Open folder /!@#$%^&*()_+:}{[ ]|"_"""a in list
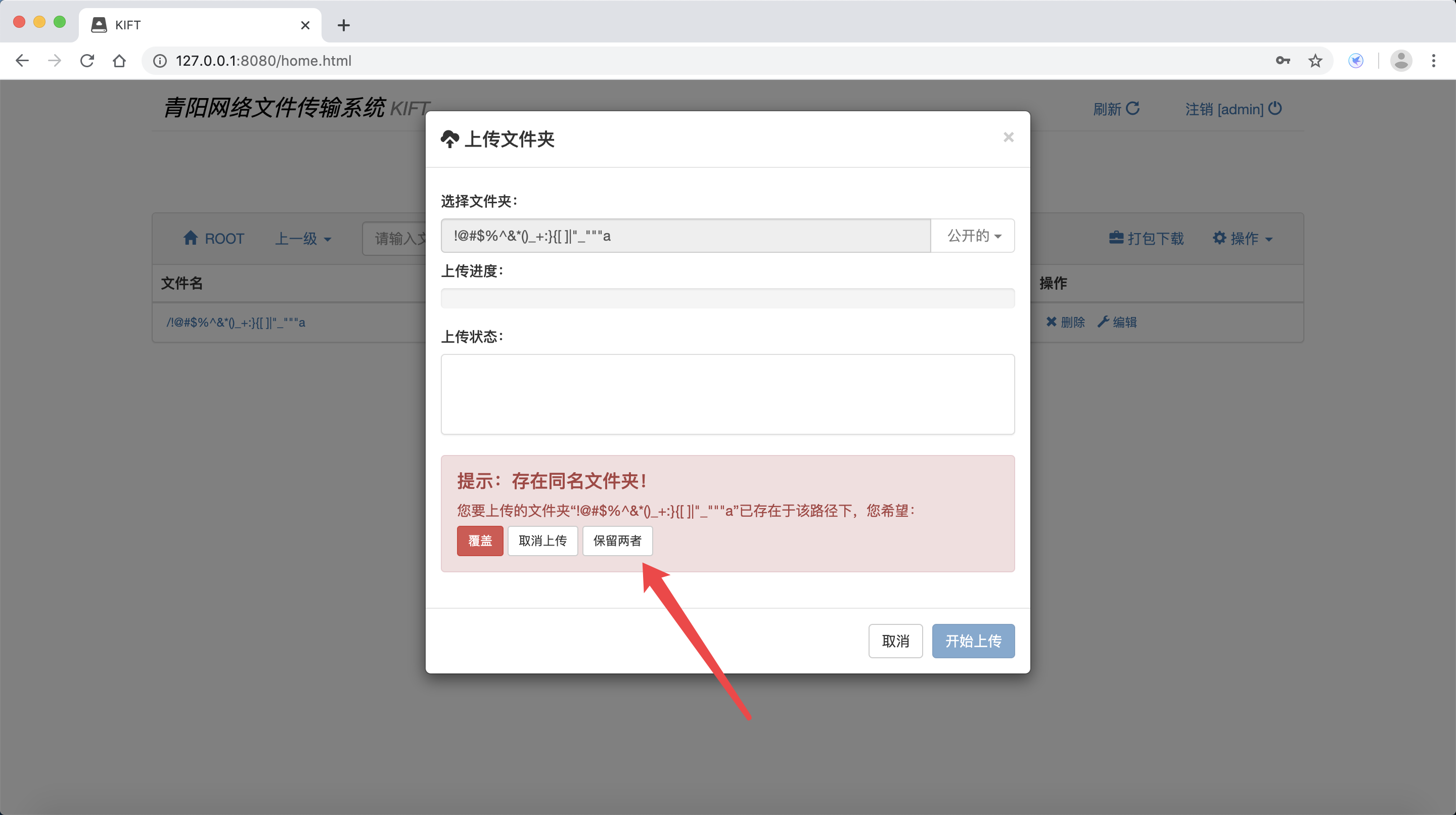The image size is (1456, 815). pos(236,323)
